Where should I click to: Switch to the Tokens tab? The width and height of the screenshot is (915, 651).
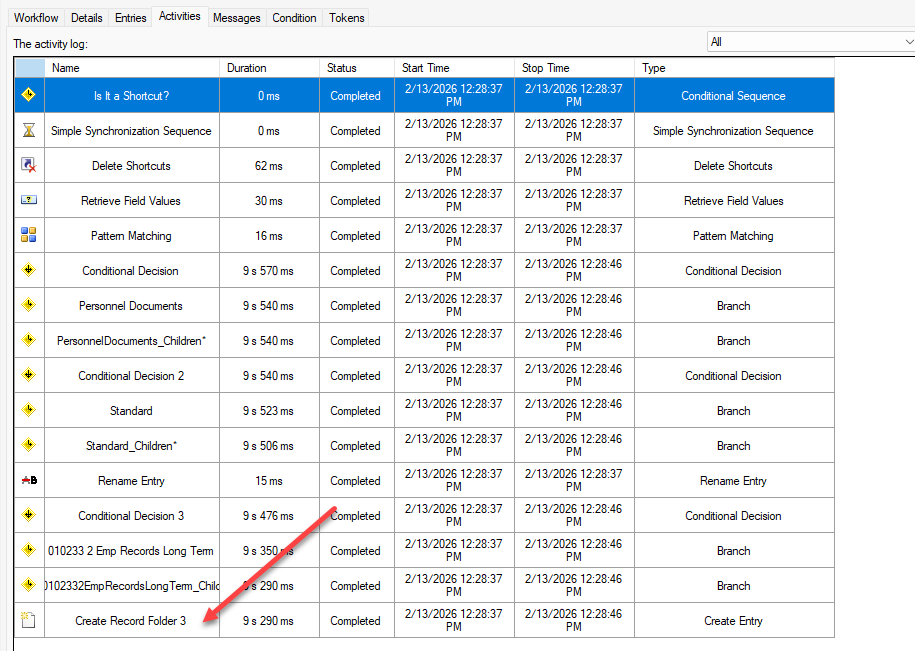(x=347, y=18)
